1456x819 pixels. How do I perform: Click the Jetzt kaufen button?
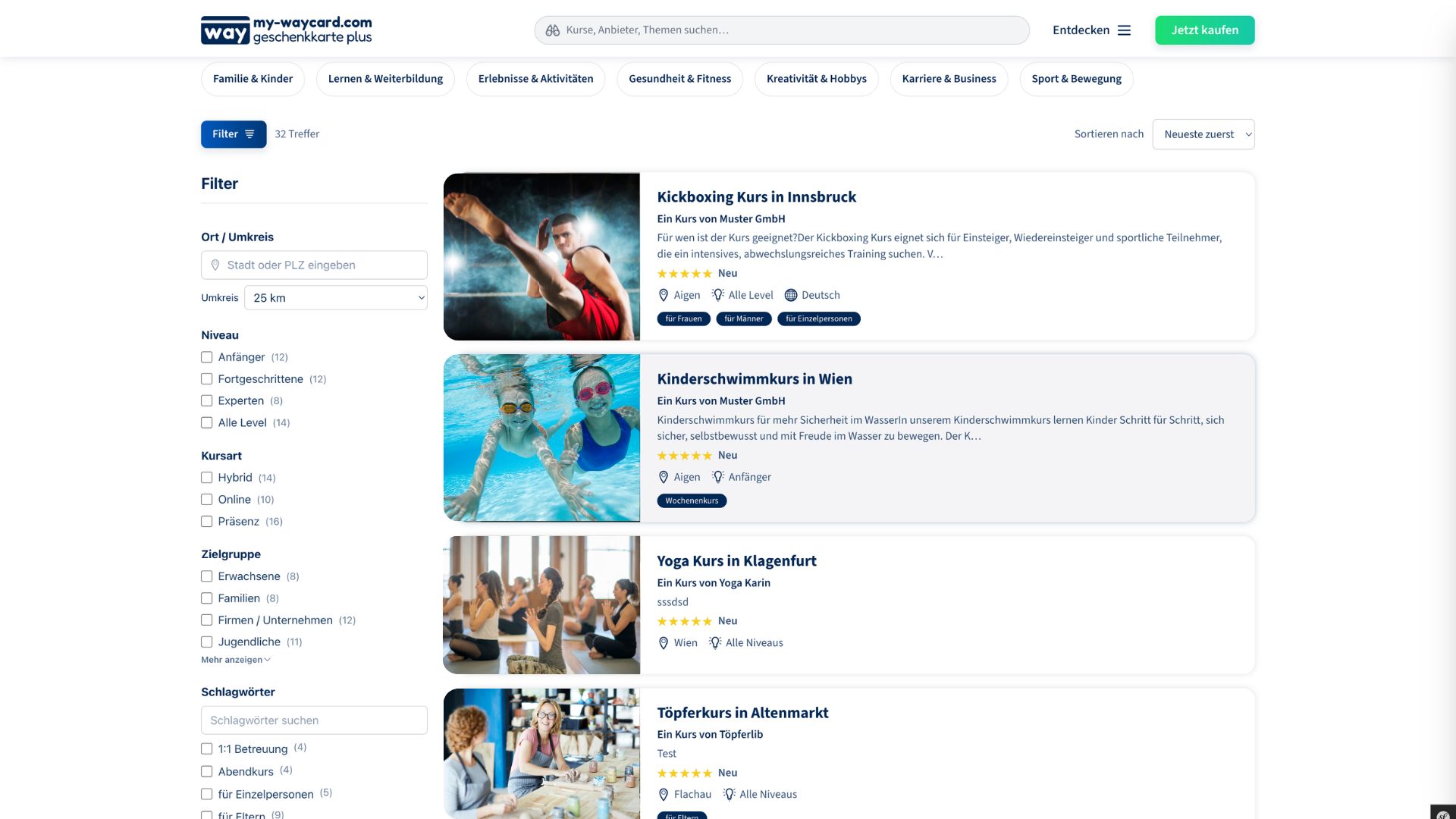[x=1204, y=30]
